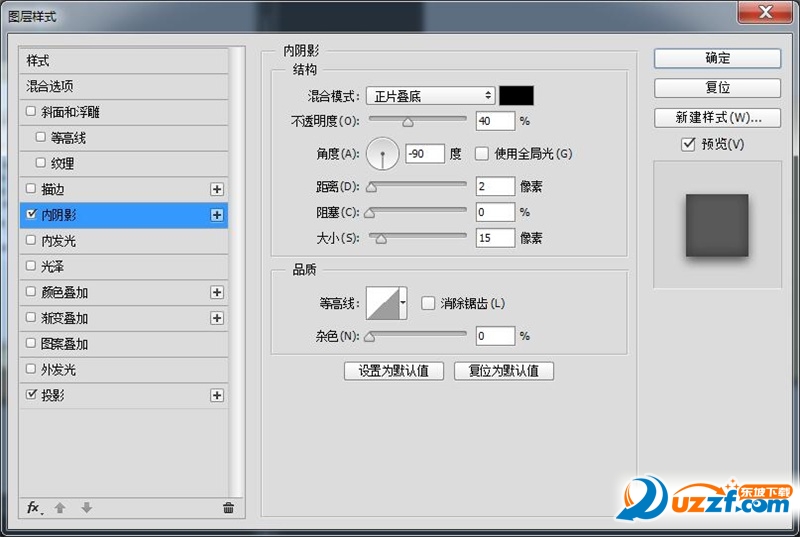Click the 杂色 slider handle
The width and height of the screenshot is (800, 537).
pyautogui.click(x=369, y=337)
